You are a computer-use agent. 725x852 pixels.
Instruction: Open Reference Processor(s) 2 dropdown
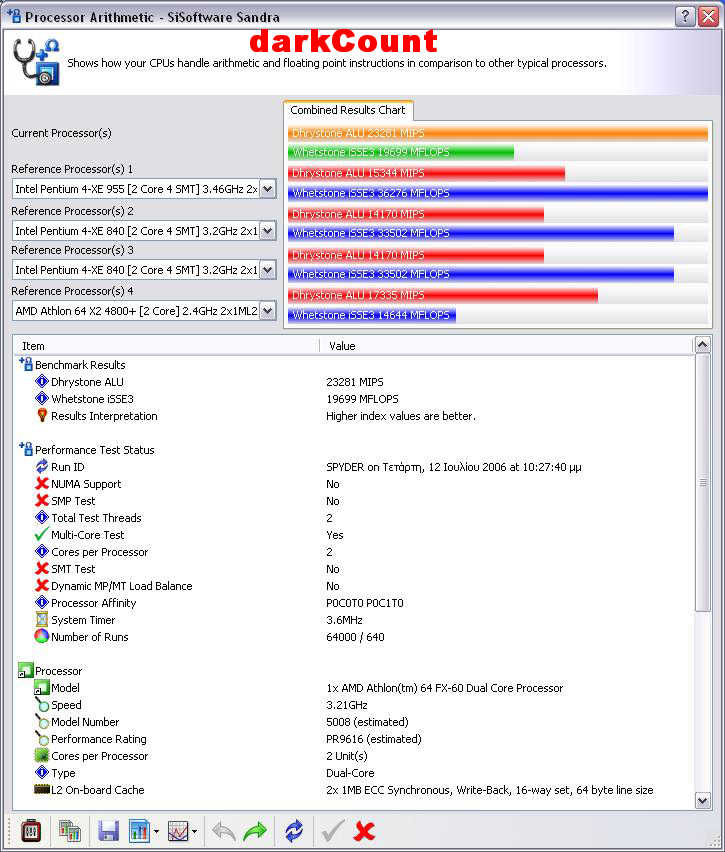[267, 230]
